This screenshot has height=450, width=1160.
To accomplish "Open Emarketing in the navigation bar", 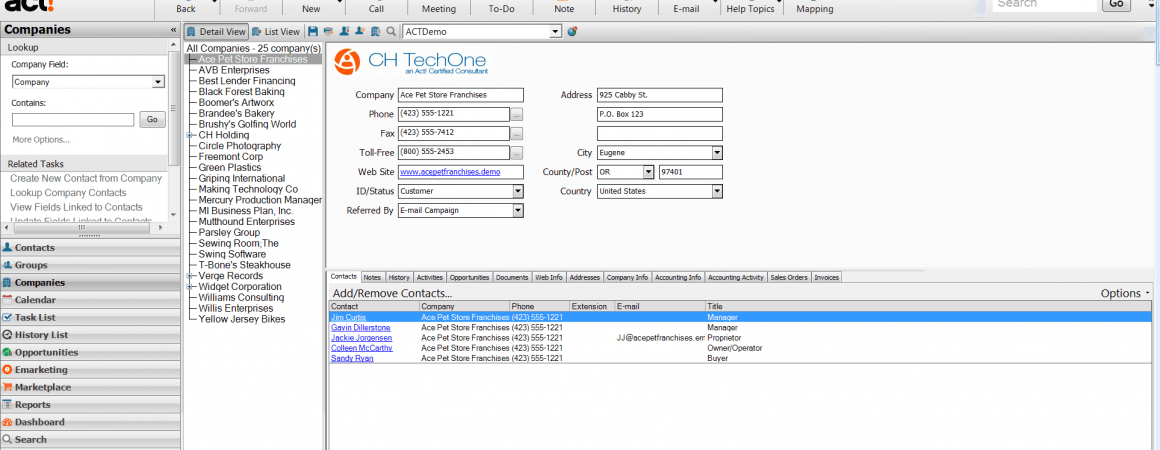I will [x=90, y=369].
